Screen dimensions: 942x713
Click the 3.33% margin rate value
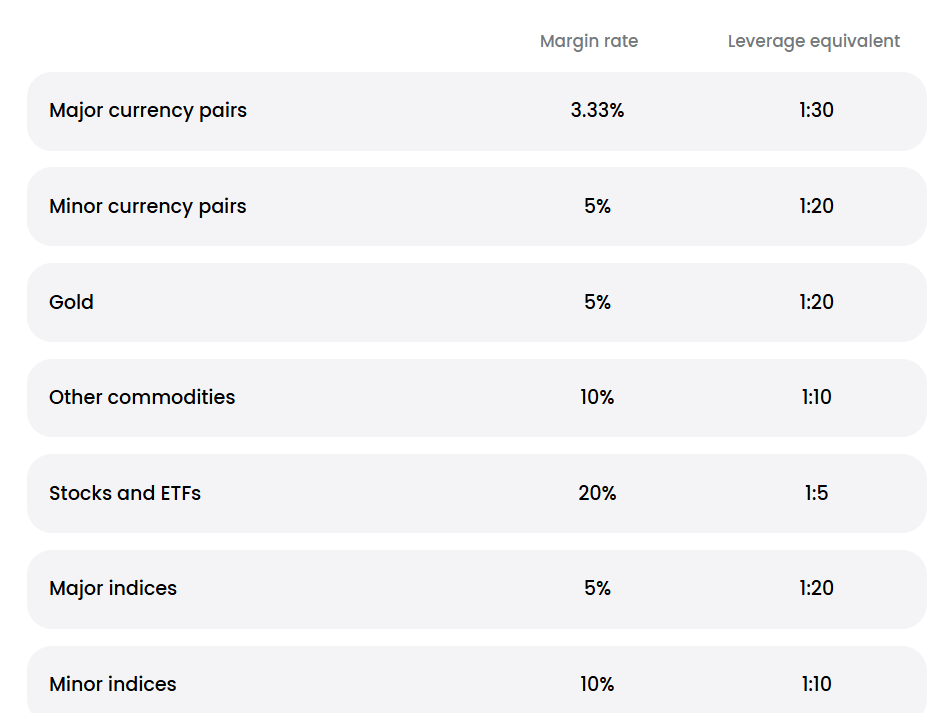point(597,110)
